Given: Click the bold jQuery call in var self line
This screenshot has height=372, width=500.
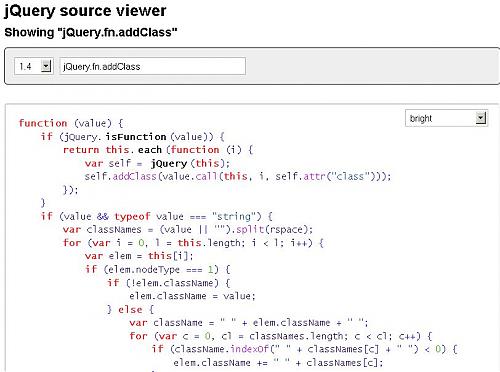Looking at the screenshot, I should coord(169,163).
